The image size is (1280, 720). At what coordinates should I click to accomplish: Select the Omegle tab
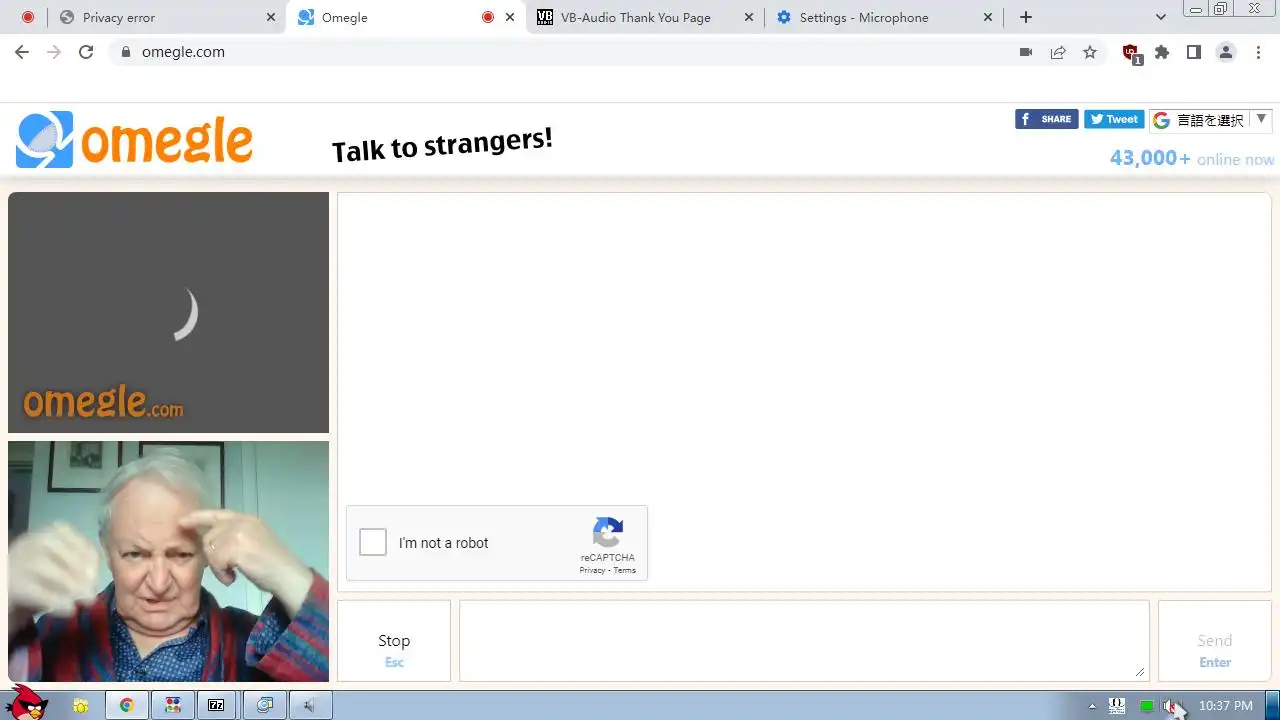(x=405, y=17)
